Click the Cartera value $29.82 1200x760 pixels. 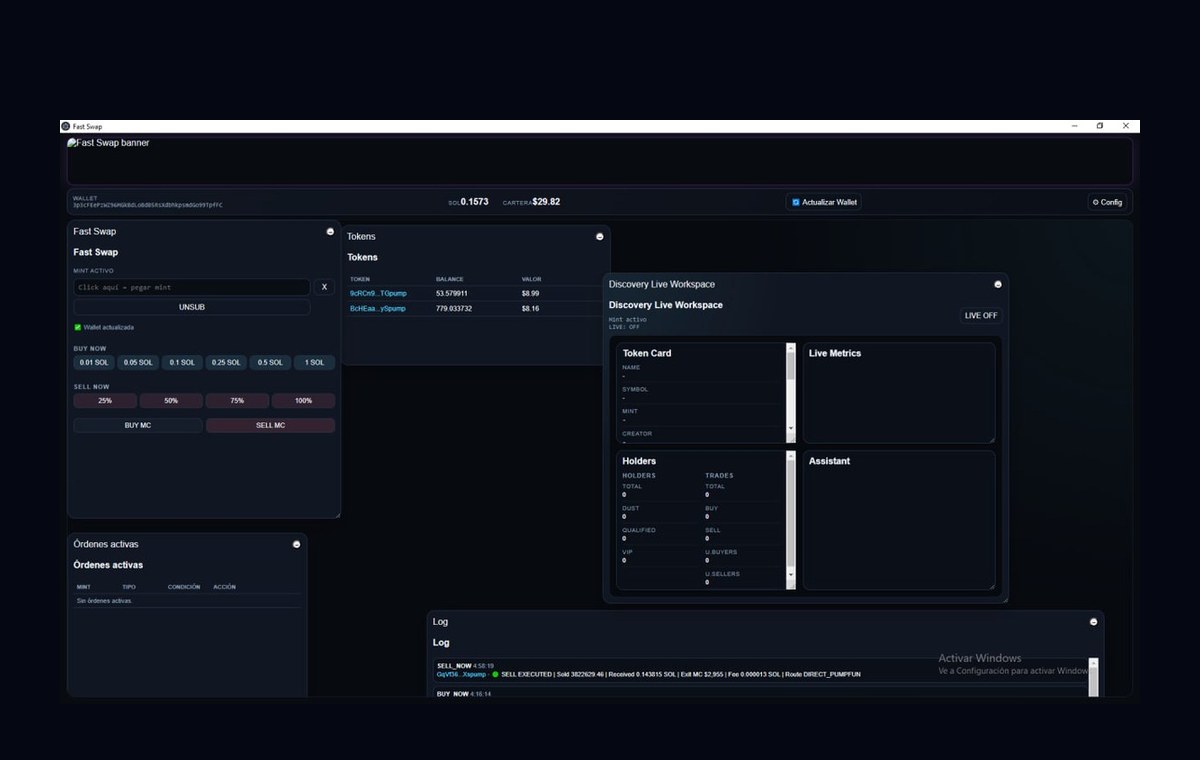(546, 202)
